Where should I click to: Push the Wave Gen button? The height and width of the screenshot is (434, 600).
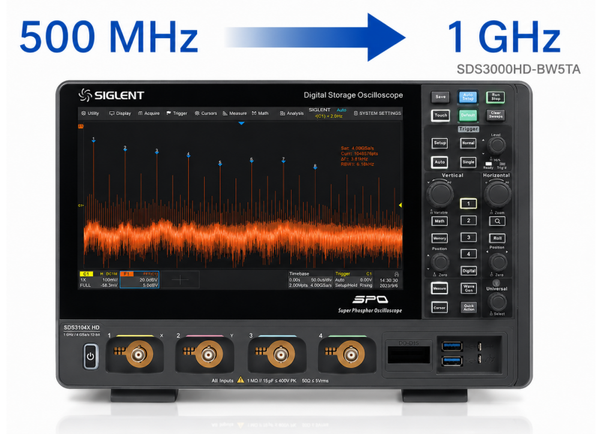468,288
